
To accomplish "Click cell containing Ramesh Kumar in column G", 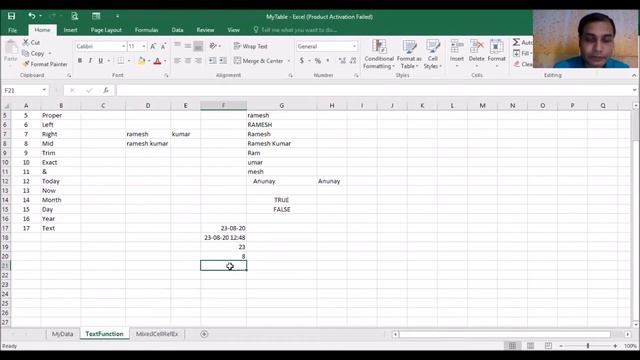I will pyautogui.click(x=282, y=143).
